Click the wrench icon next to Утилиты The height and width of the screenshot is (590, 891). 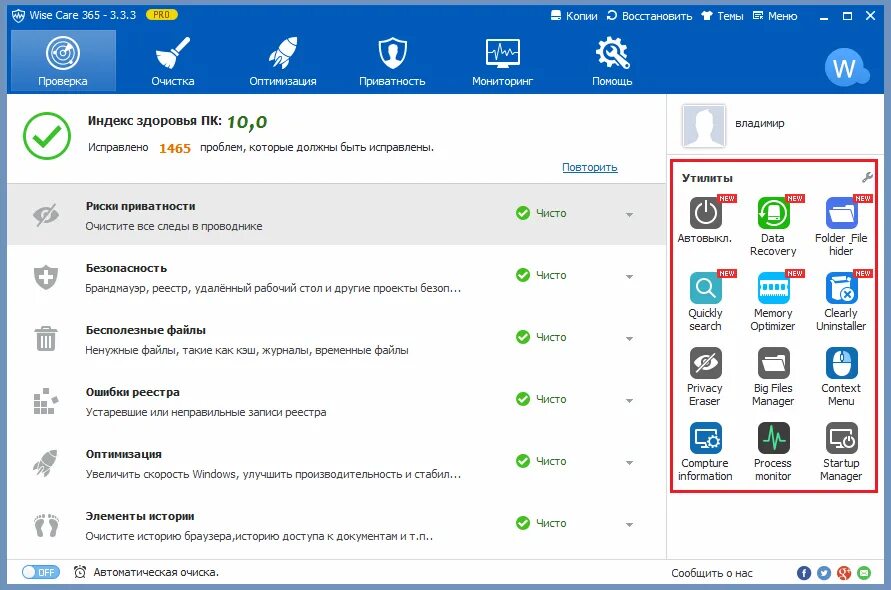(x=867, y=178)
